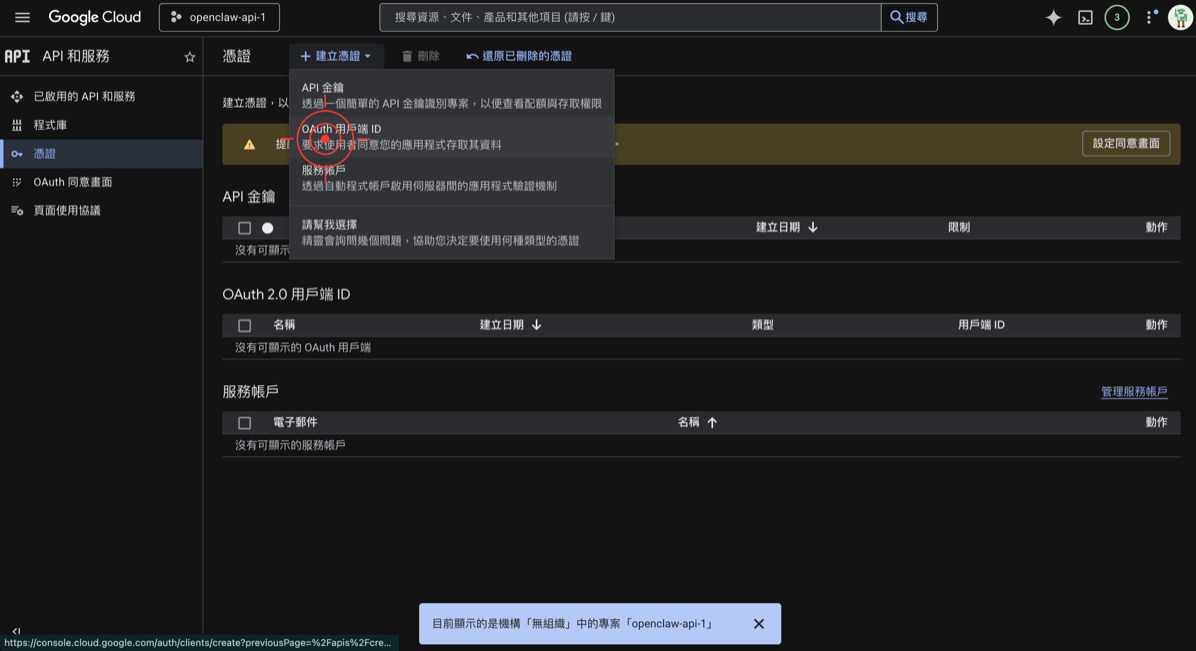Dismiss the organization notice toast
Viewport: 1196px width, 651px height.
pos(758,623)
